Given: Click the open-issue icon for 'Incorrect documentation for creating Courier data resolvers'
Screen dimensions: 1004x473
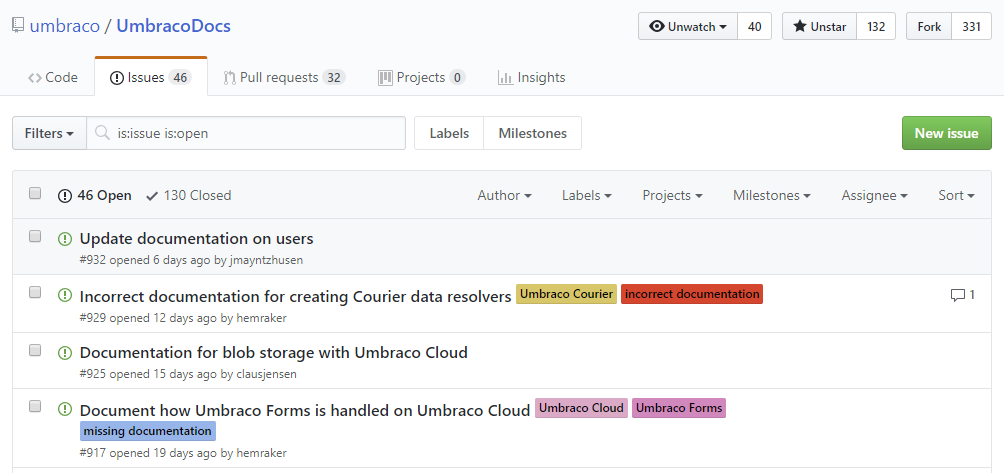Looking at the screenshot, I should tap(65, 296).
